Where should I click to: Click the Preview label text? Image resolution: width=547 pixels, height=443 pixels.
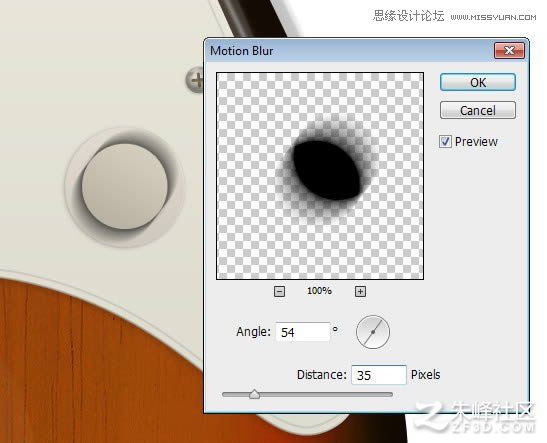(476, 142)
